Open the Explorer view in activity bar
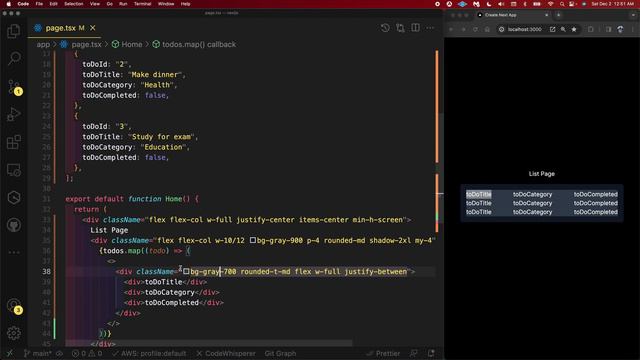 (14, 31)
